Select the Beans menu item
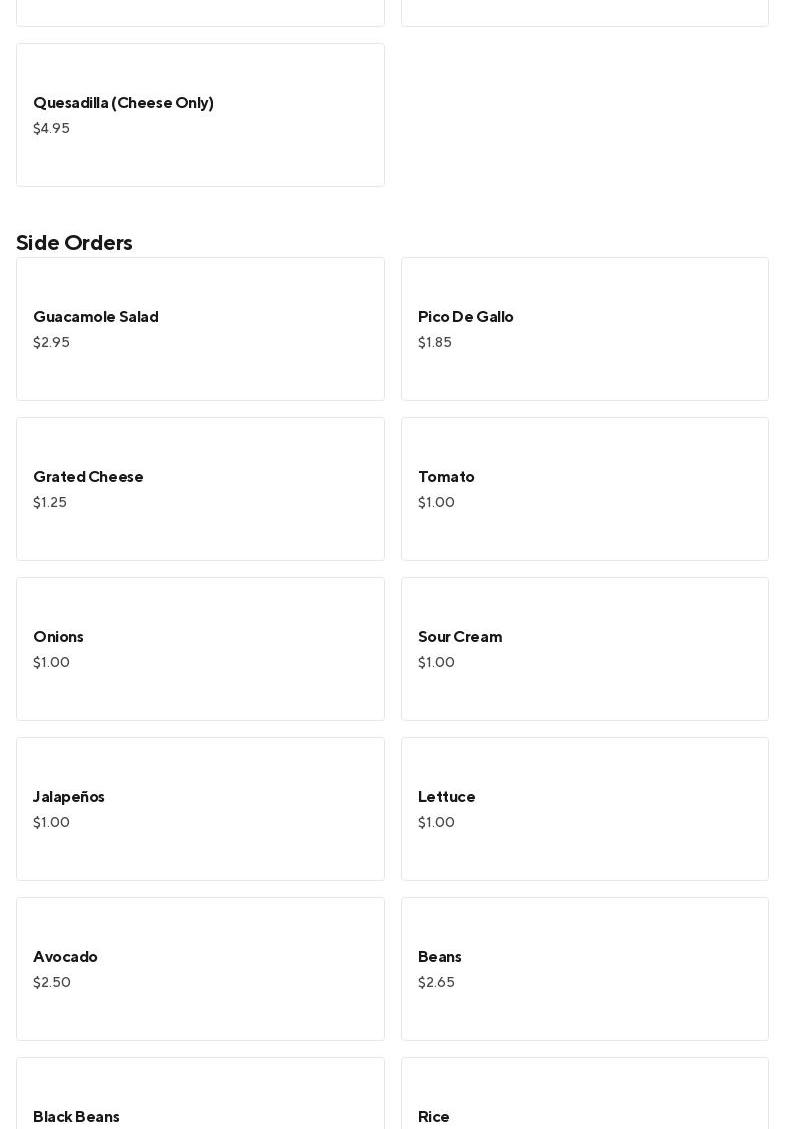The width and height of the screenshot is (785, 1129). point(584,969)
